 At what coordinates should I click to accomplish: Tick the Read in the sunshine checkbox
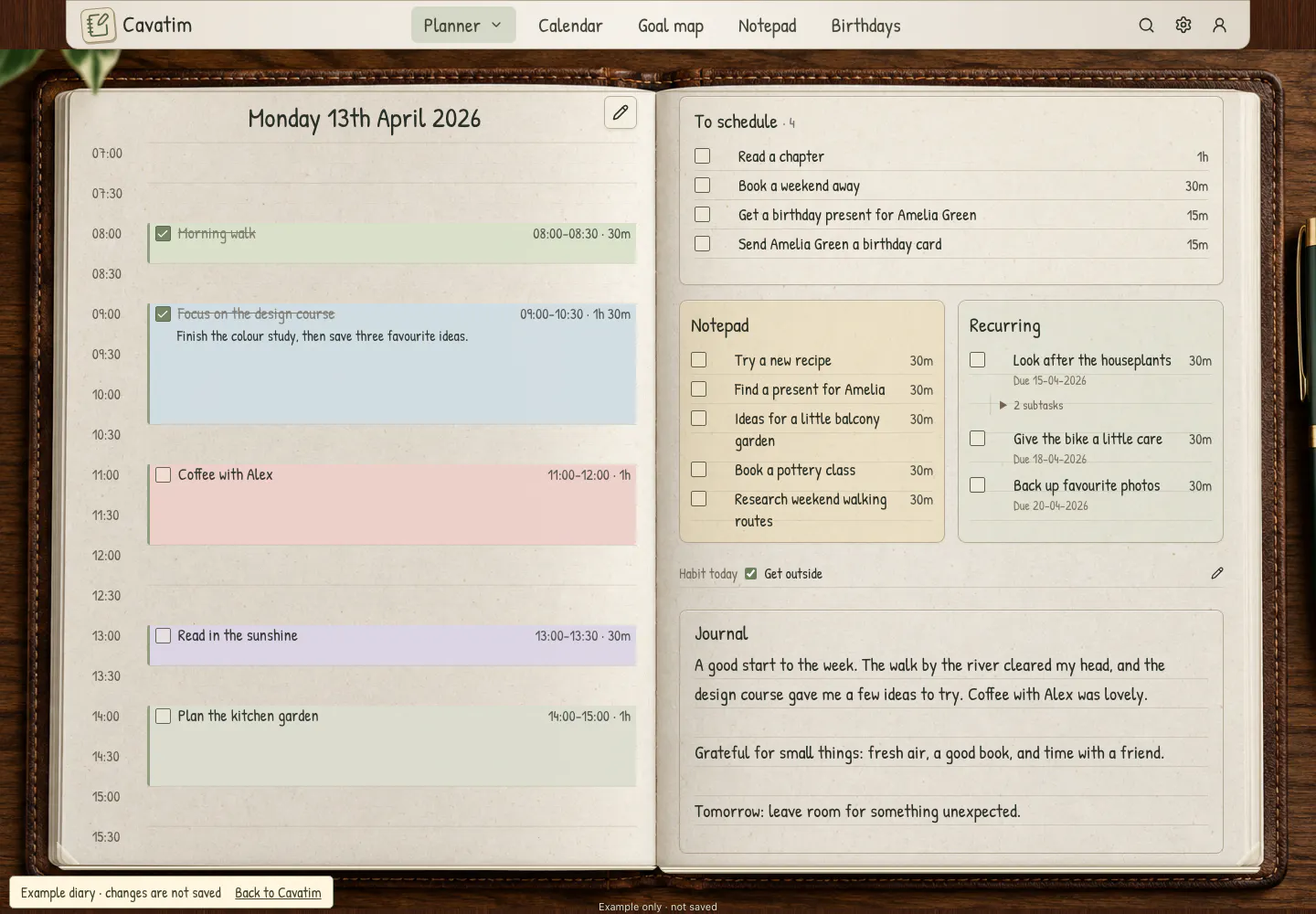(163, 635)
